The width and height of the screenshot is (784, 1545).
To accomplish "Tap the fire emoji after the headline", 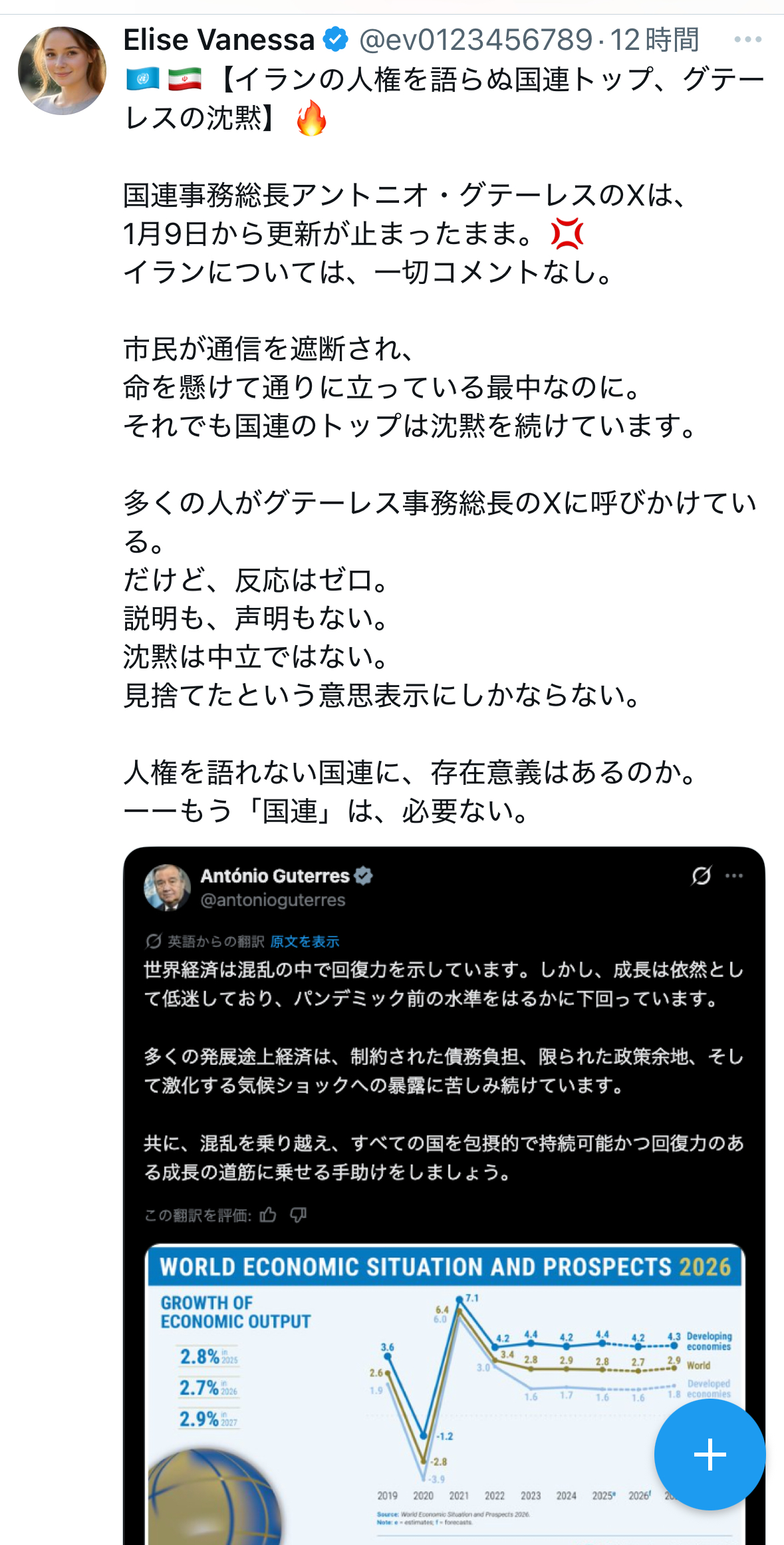I will click(x=311, y=118).
